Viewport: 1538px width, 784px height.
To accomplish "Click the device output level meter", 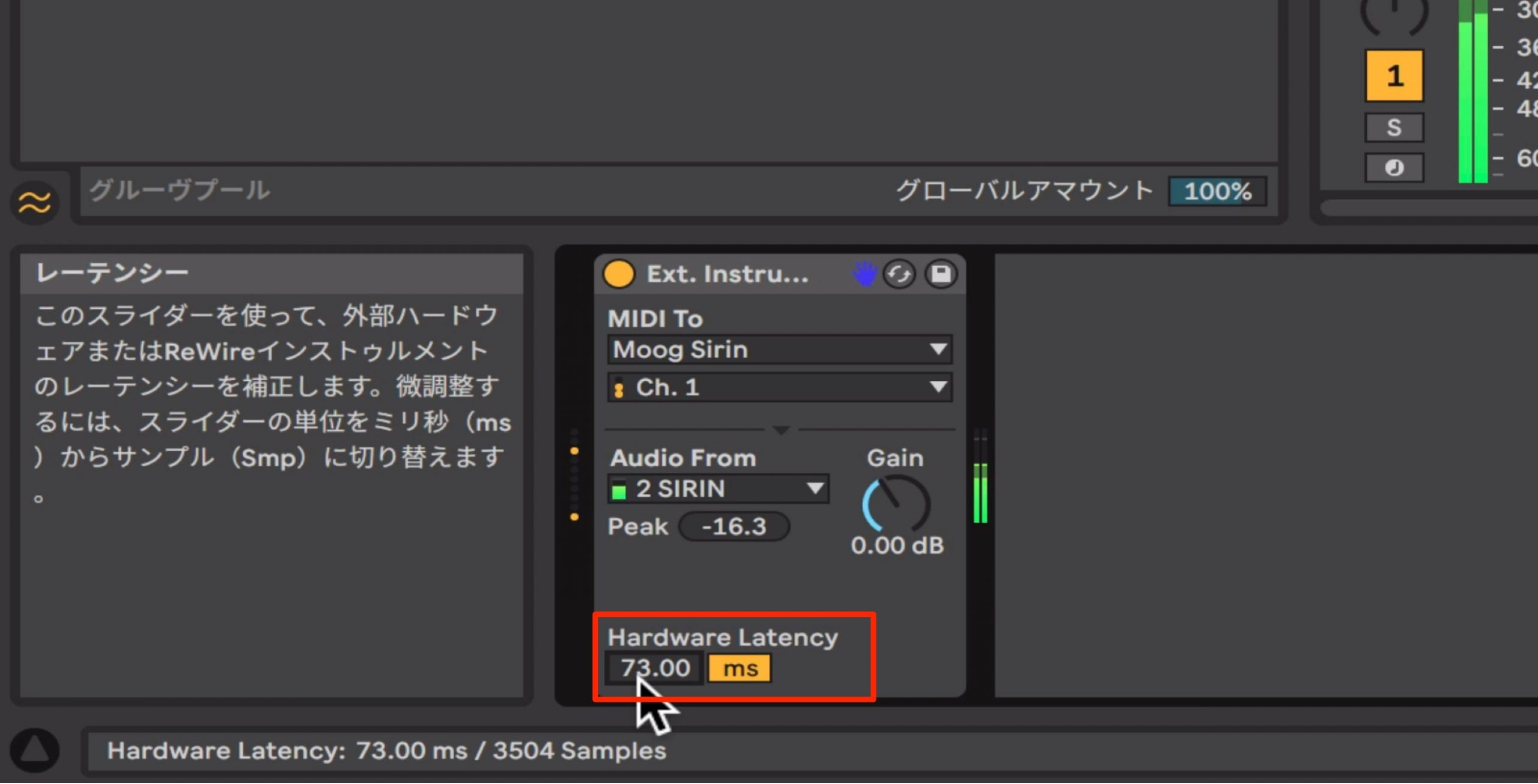I will [980, 476].
